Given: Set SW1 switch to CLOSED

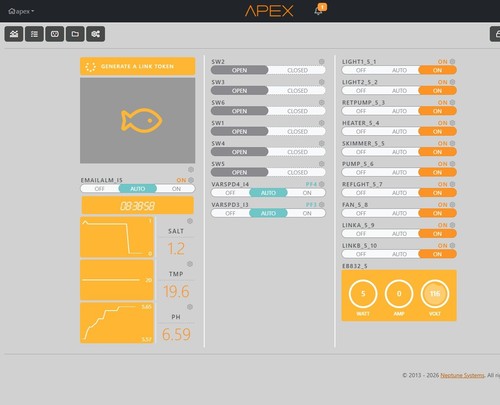Looking at the screenshot, I should click(x=297, y=132).
